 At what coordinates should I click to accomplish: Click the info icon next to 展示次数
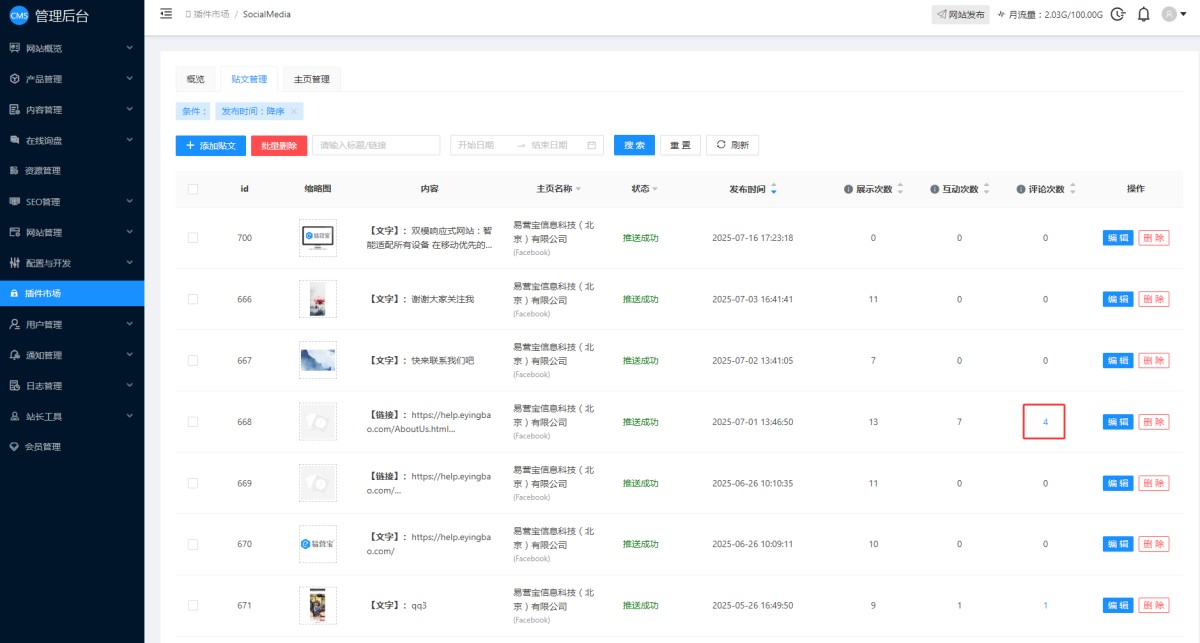(x=848, y=189)
